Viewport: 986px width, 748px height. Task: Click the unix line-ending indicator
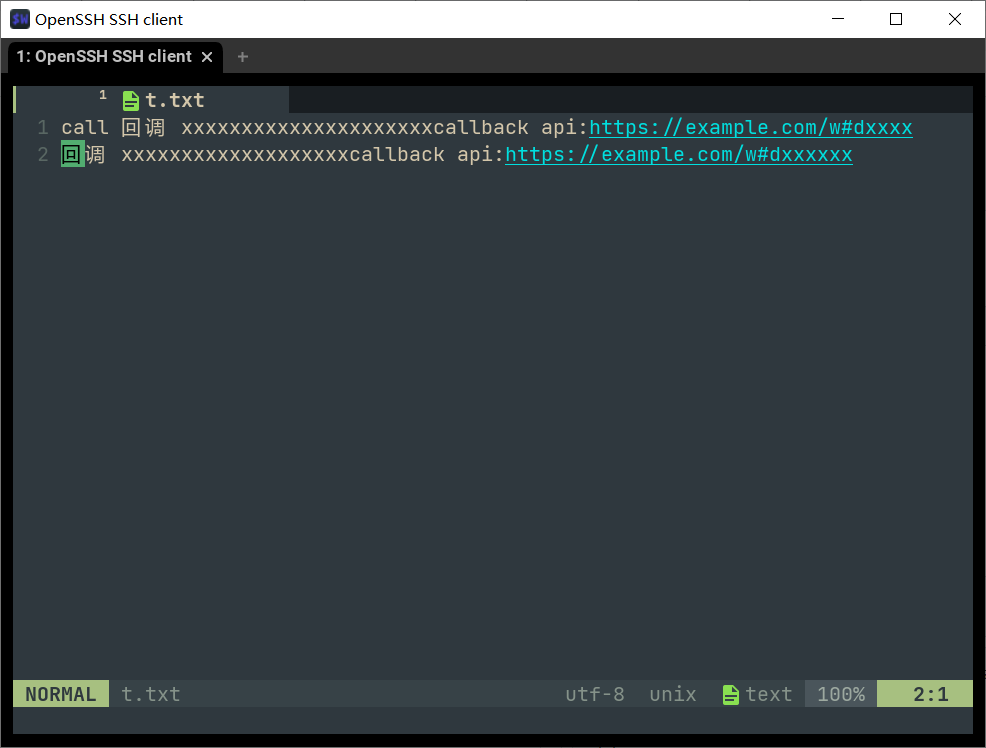coord(672,694)
